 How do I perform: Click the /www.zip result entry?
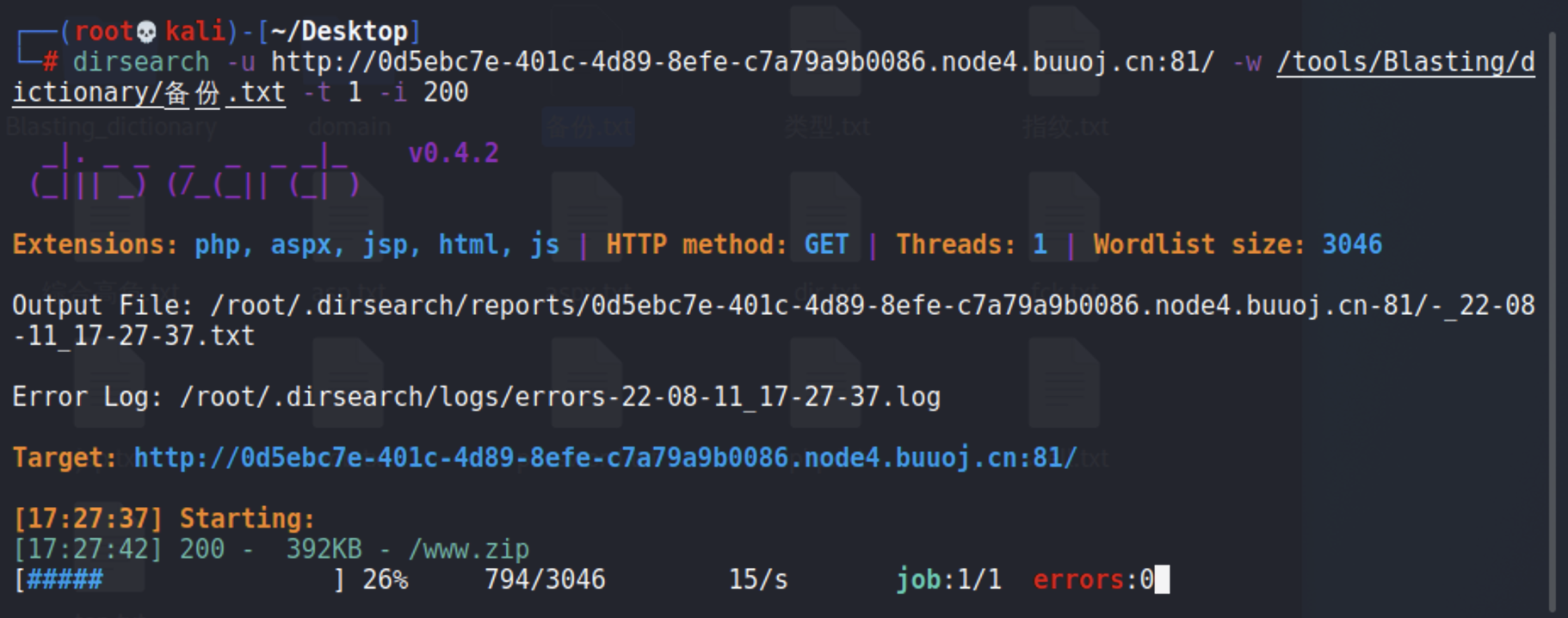click(x=468, y=549)
